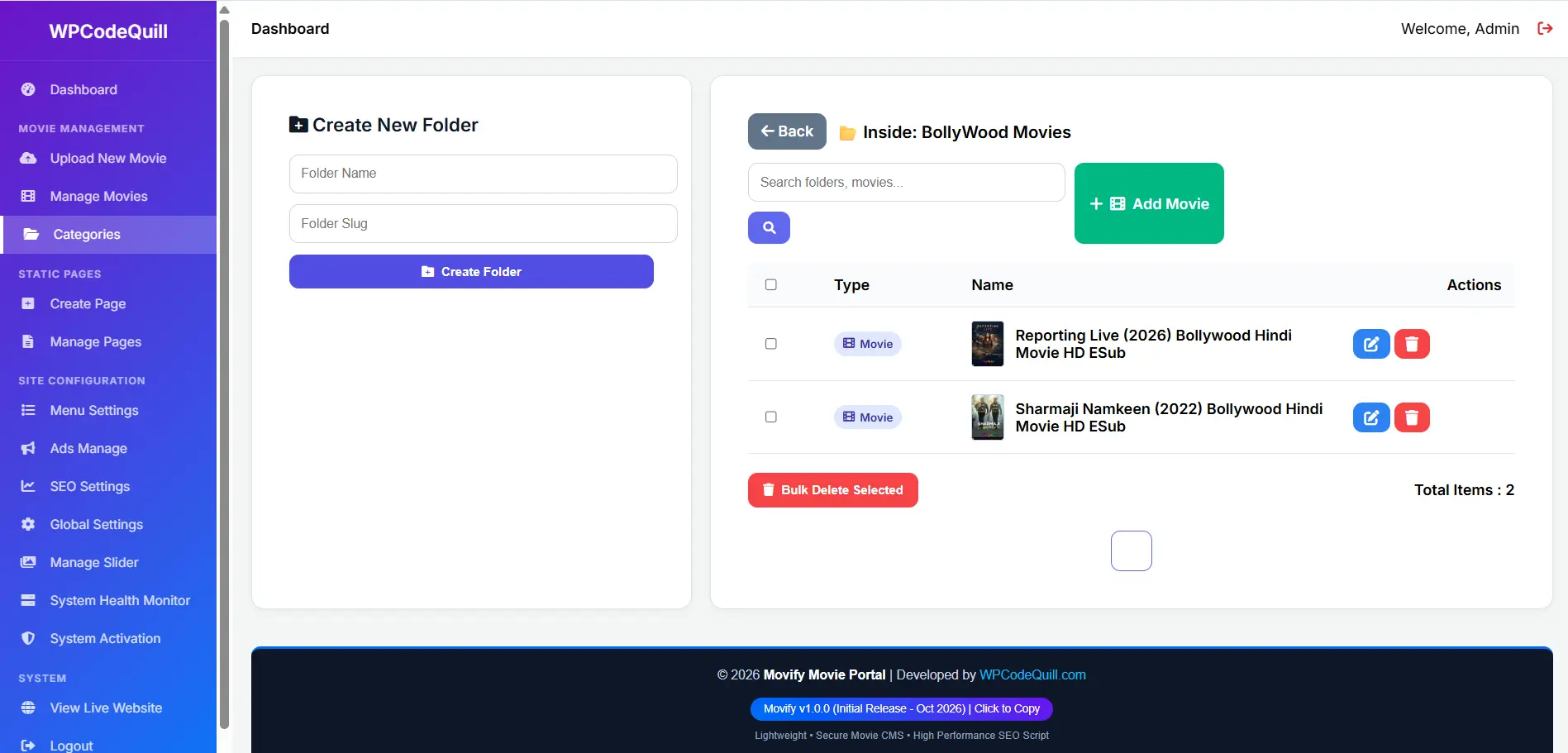Delete the Reporting Live (2026) movie
The image size is (1568, 753).
click(1412, 344)
